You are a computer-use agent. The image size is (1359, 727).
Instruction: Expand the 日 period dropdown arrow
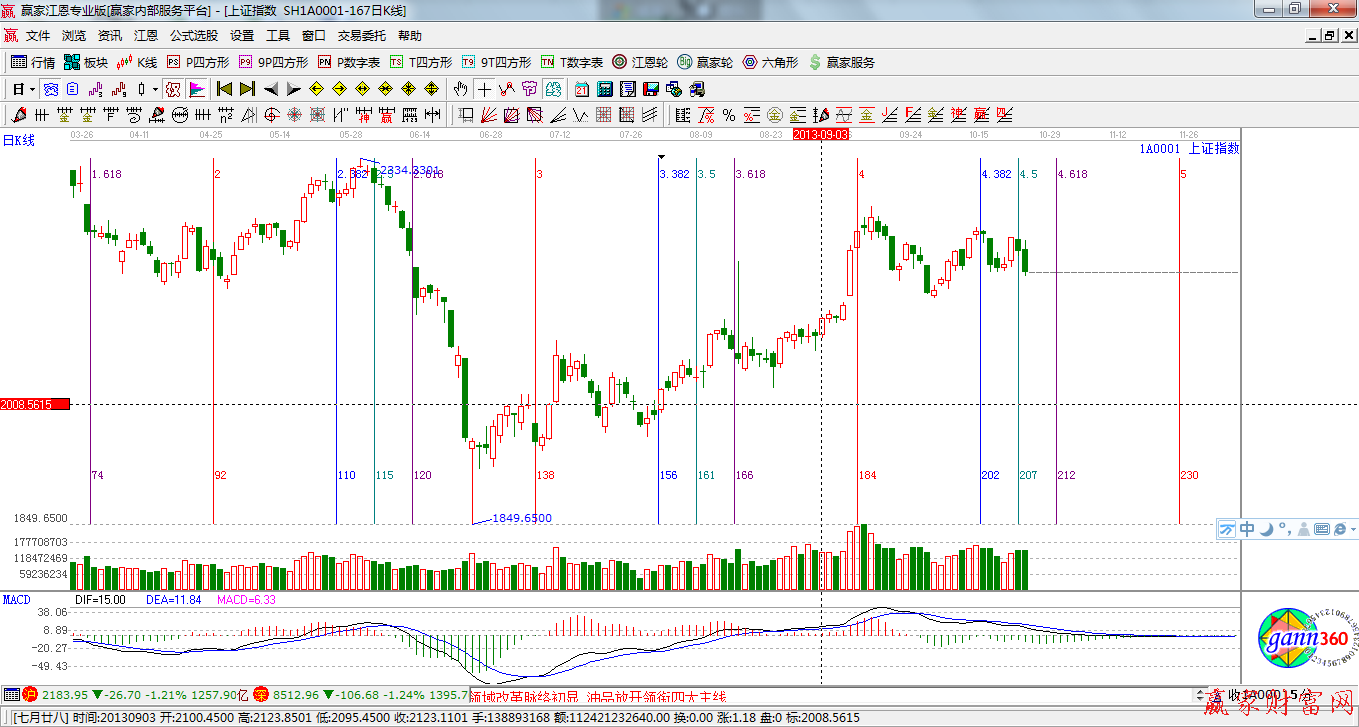(x=31, y=89)
